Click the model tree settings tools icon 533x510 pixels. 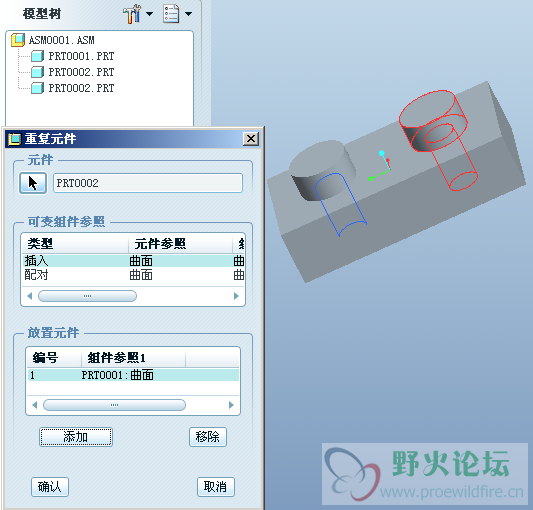coord(132,14)
